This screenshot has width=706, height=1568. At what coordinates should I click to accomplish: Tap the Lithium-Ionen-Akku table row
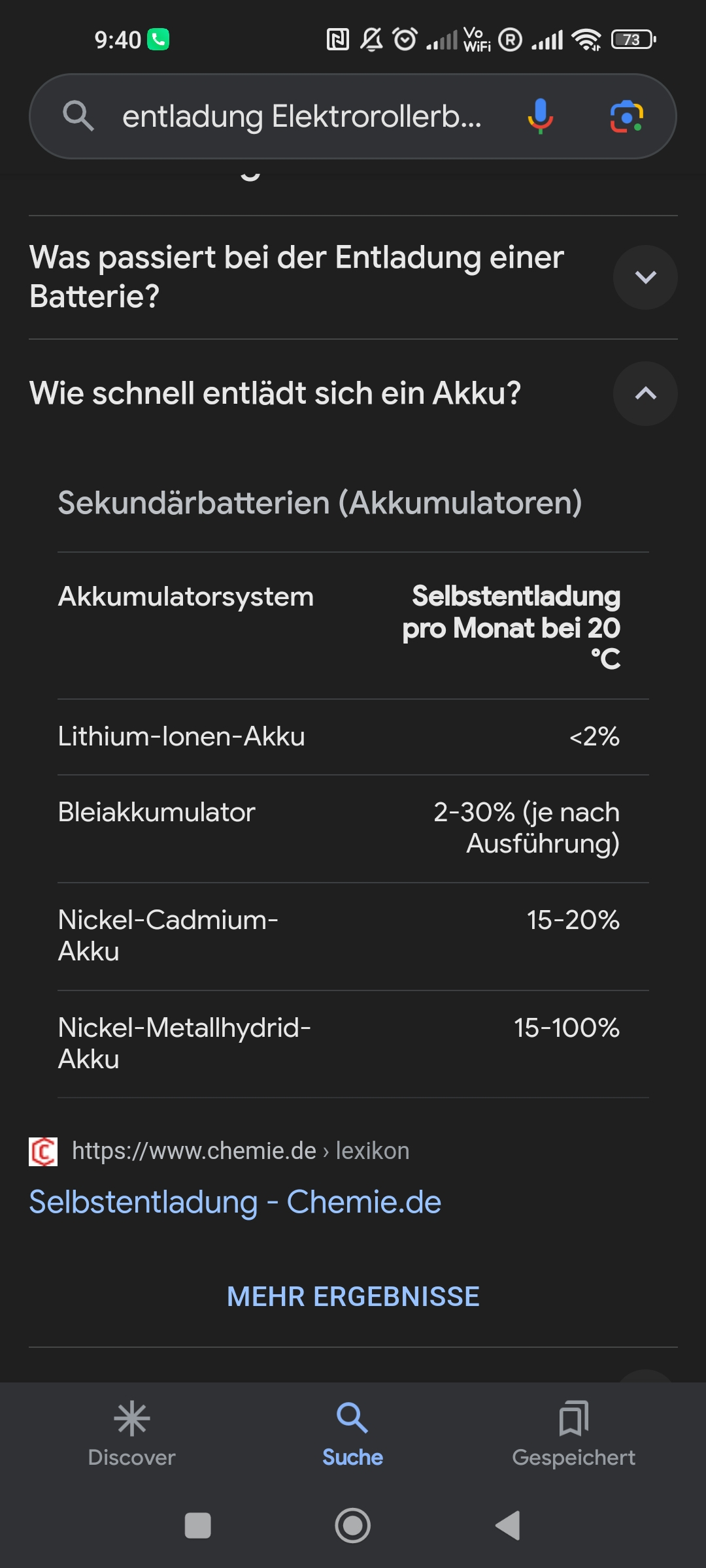point(339,737)
